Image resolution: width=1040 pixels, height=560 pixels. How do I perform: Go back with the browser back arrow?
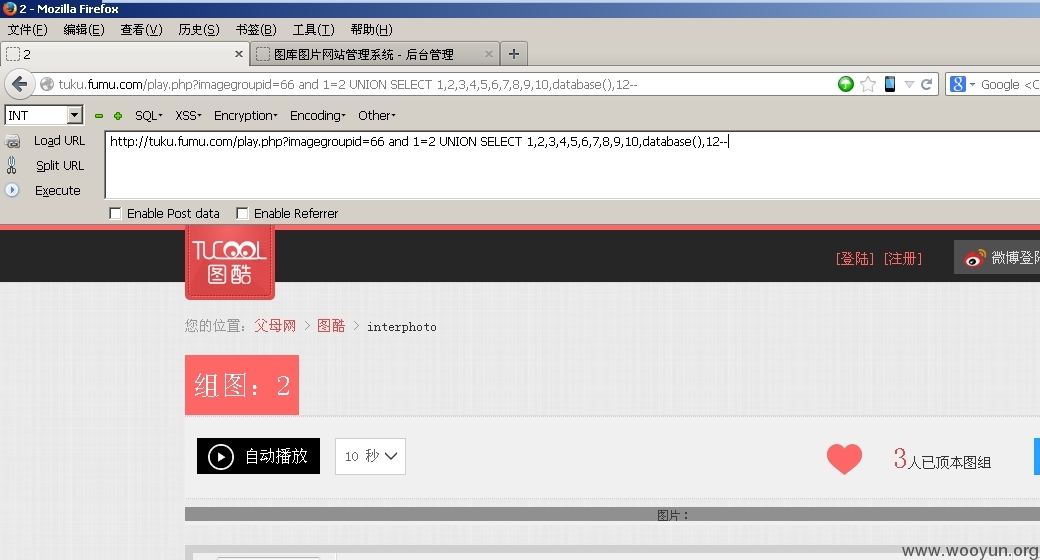pos(19,84)
